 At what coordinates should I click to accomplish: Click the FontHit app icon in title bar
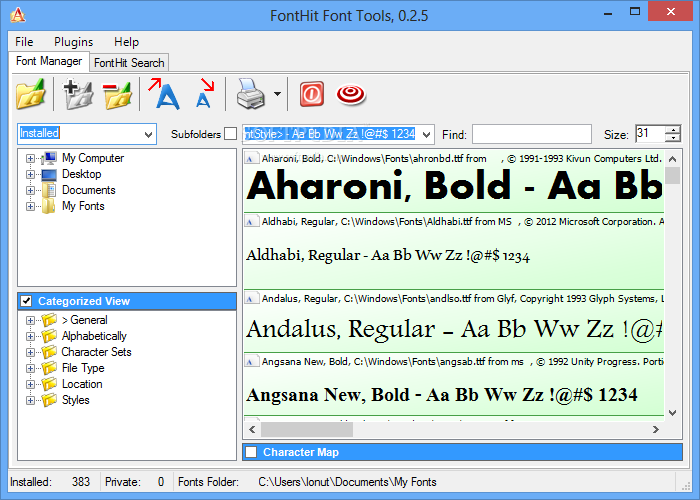tap(18, 15)
